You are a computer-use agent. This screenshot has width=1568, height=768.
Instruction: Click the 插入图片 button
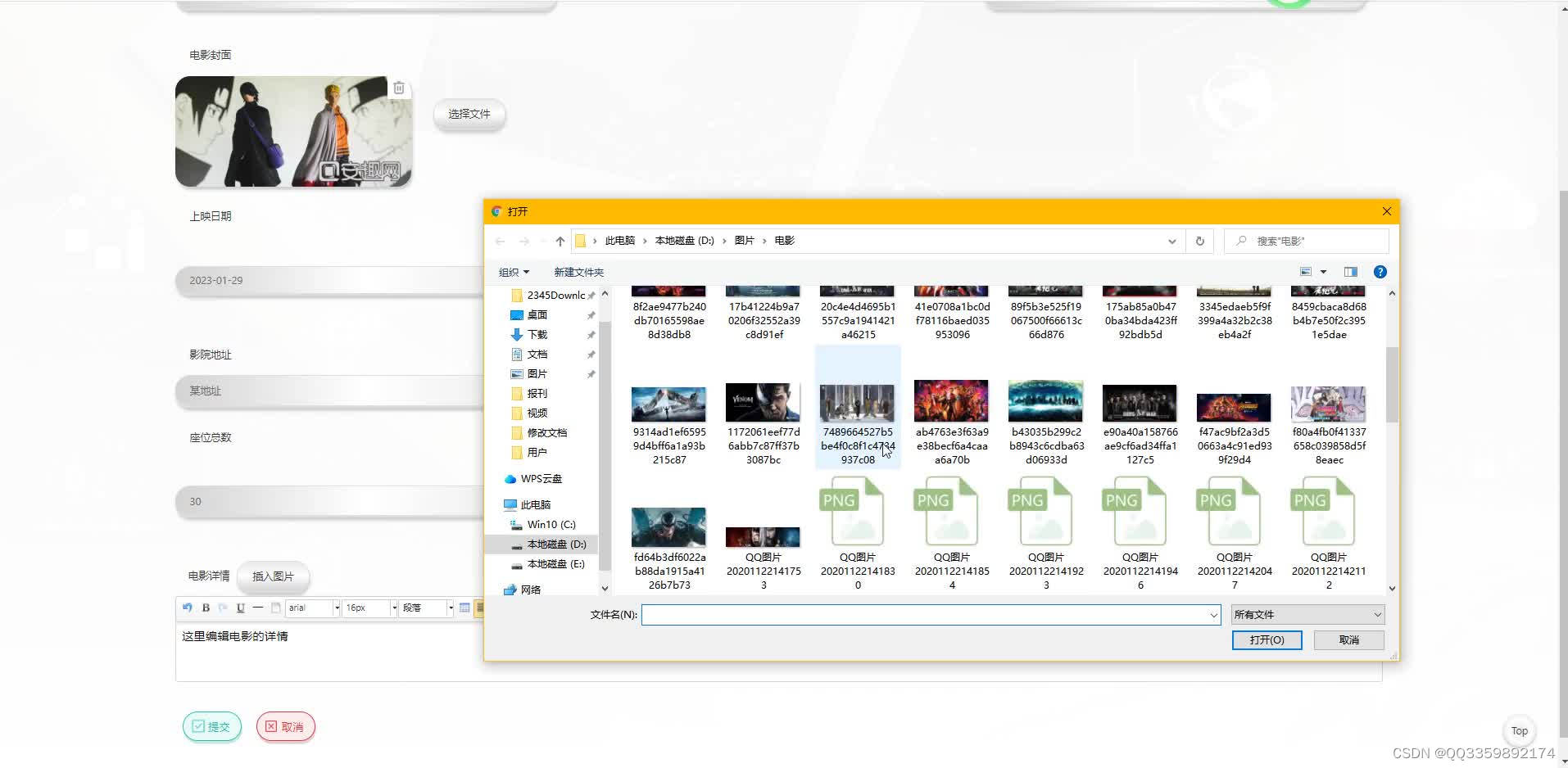click(x=273, y=576)
